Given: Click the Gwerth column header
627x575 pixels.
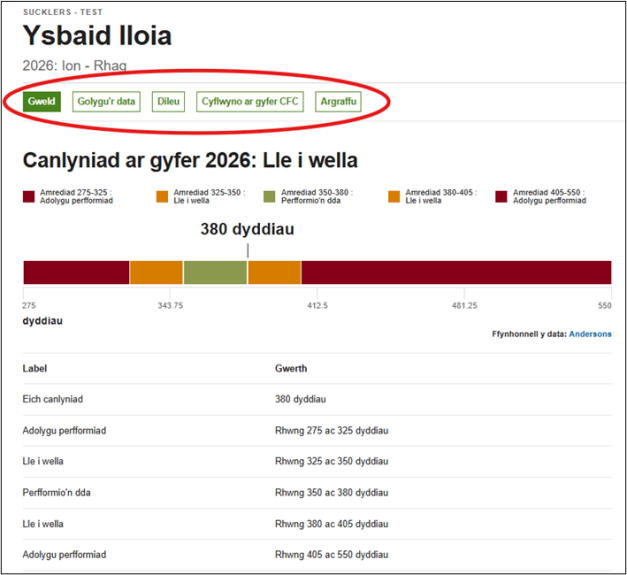Looking at the screenshot, I should (x=291, y=368).
